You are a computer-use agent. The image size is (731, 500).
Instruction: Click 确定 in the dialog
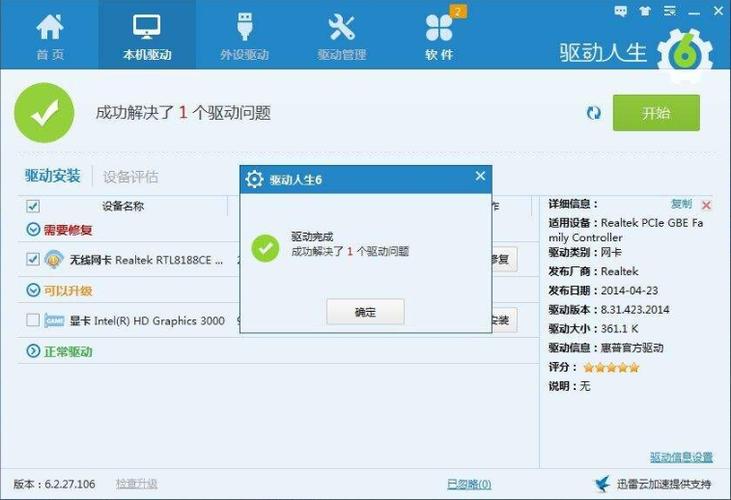pos(365,312)
